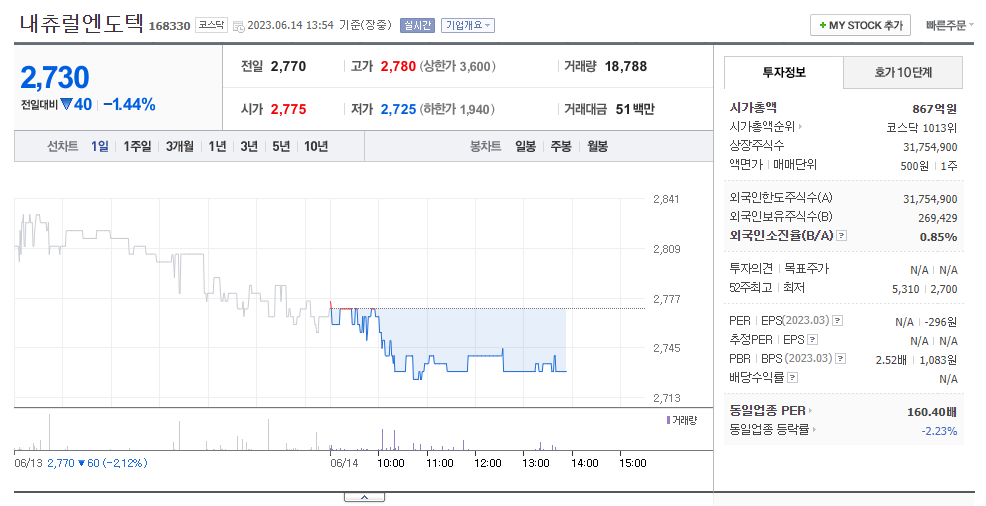Expand the 동일업종 등락률 arrow link
This screenshot has width=986, height=506.
click(x=814, y=429)
